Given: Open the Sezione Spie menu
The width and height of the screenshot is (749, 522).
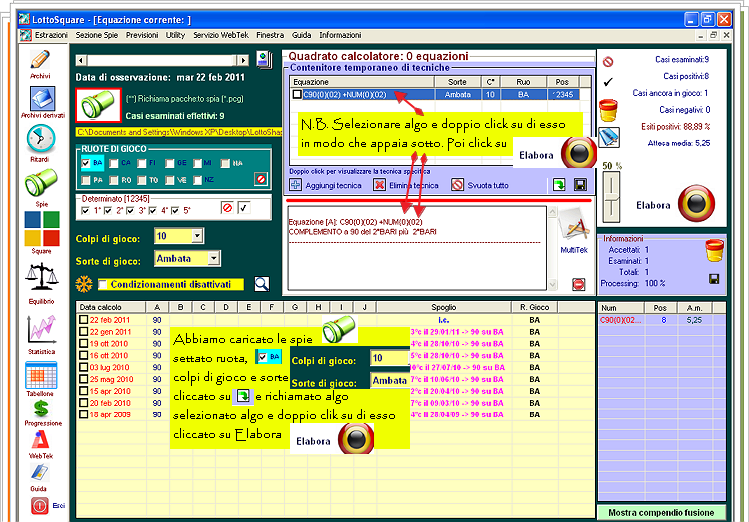Looking at the screenshot, I should point(96,35).
